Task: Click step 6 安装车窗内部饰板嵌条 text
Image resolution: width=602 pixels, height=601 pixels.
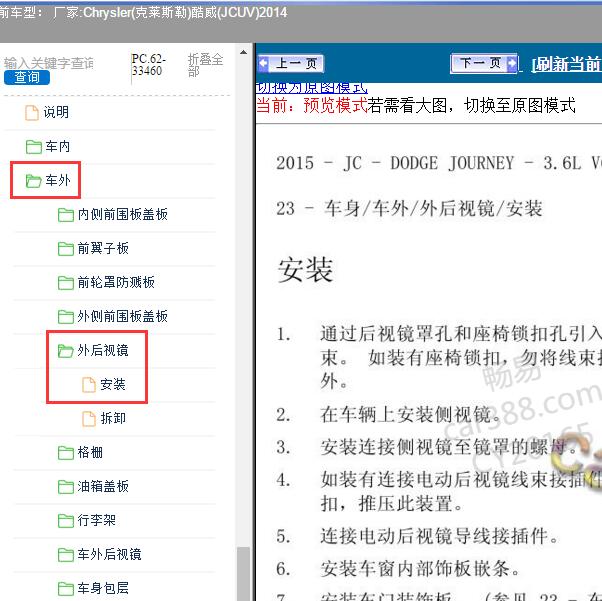Action: tap(420, 569)
